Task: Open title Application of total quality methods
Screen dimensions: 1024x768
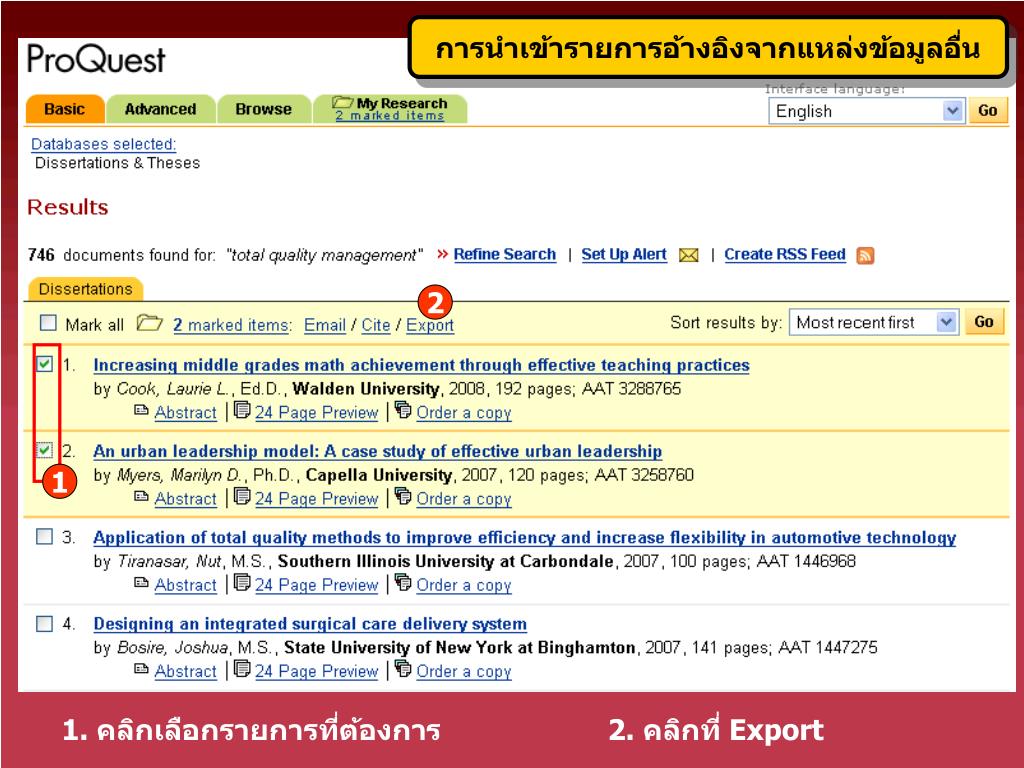Action: (x=524, y=537)
